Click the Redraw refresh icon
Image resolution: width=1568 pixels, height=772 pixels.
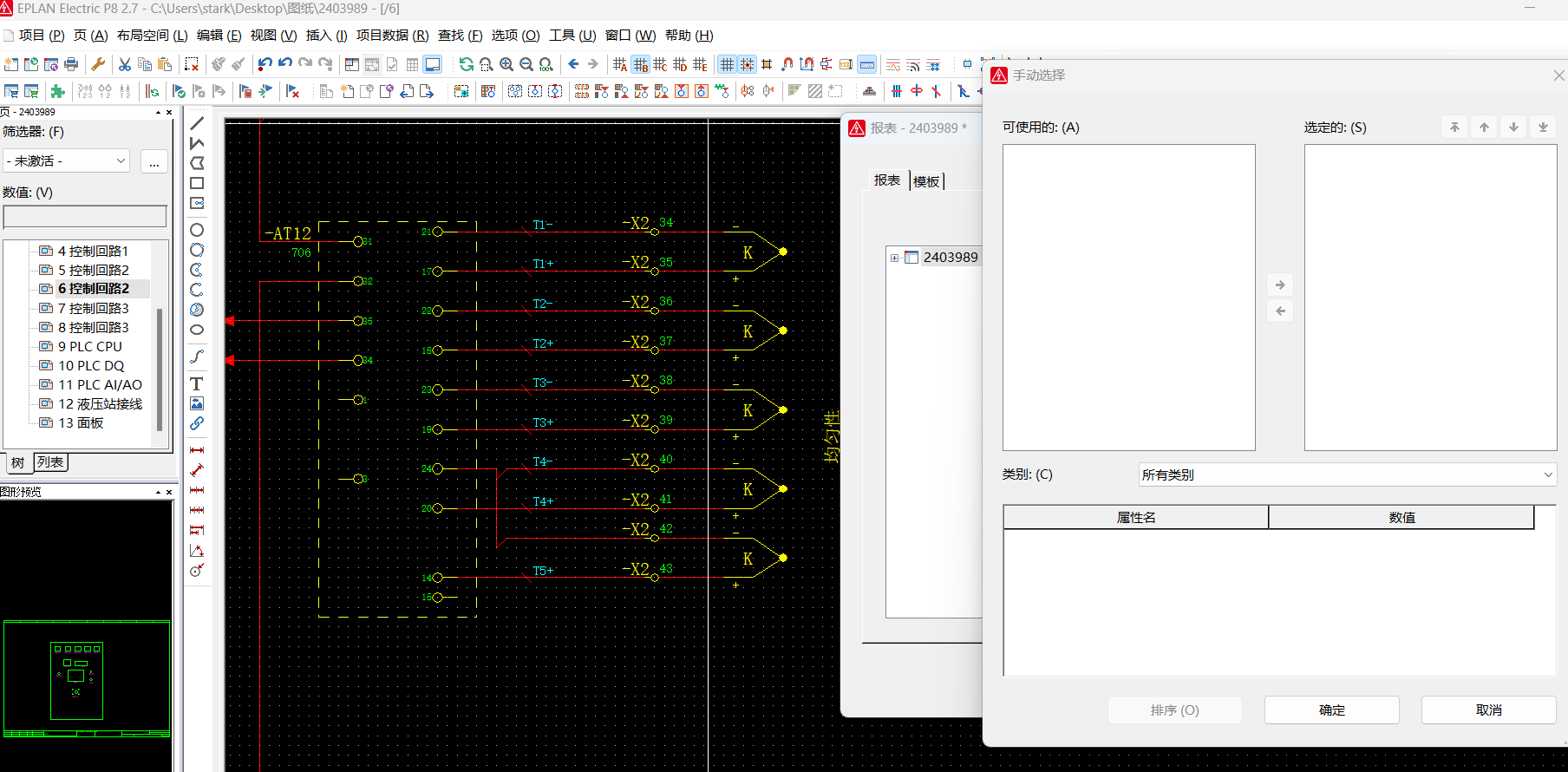click(466, 64)
